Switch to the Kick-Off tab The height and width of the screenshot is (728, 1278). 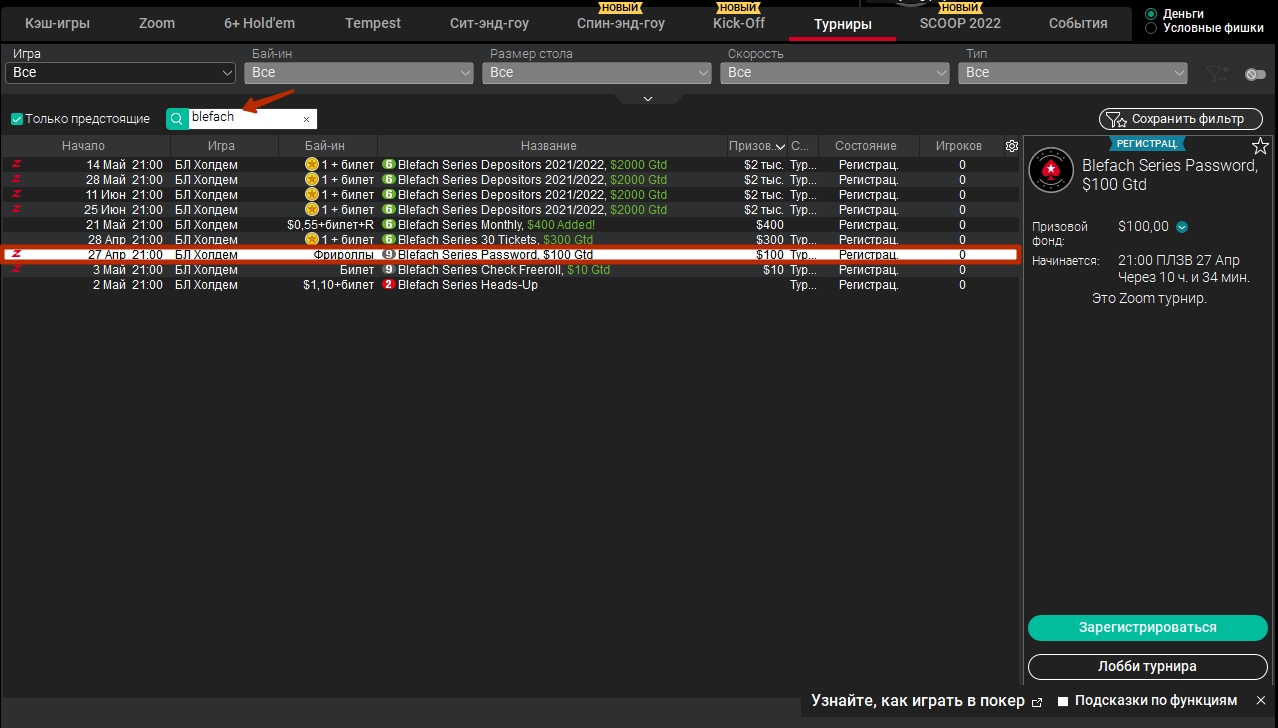pyautogui.click(x=739, y=23)
